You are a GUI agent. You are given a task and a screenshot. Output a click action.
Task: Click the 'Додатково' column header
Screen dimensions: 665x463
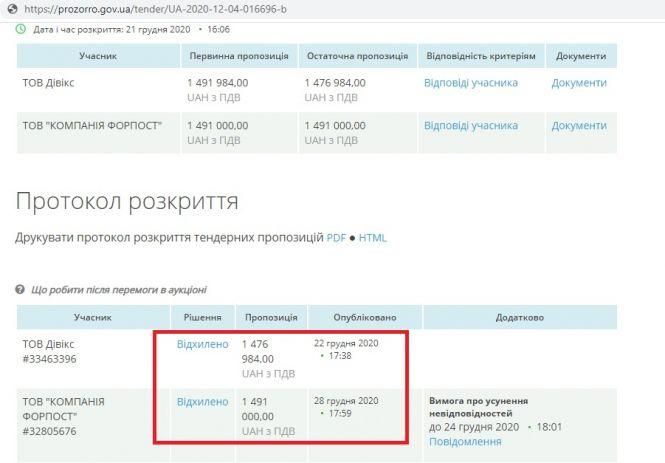pos(520,317)
